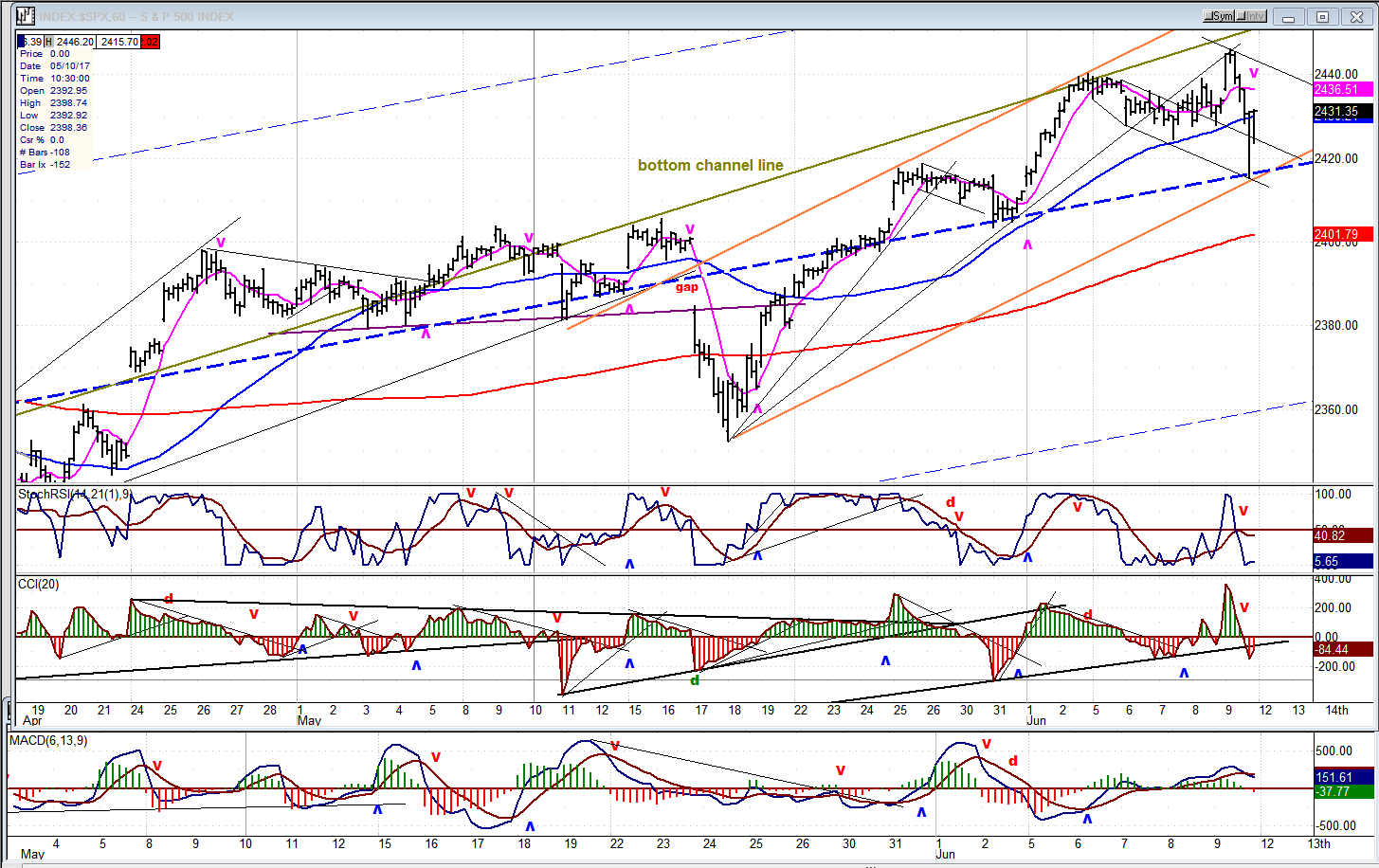Screen dimensions: 1379x868
Task: Click the magenta 2436.51 price tag
Action: (1336, 90)
